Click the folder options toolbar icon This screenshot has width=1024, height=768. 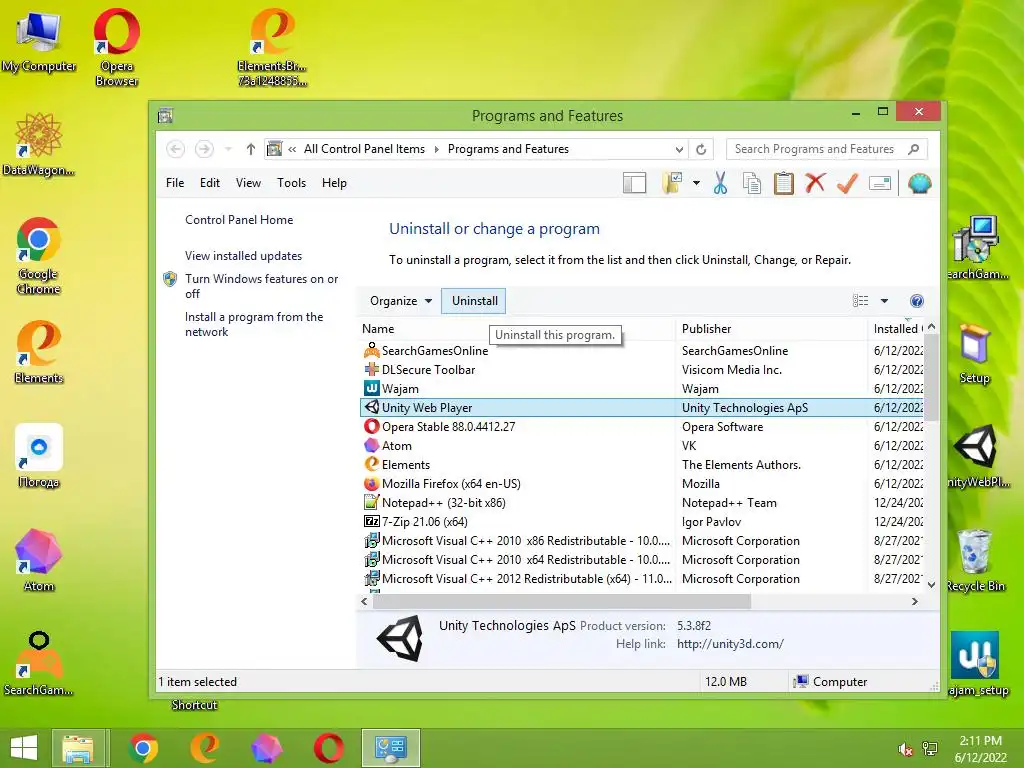pyautogui.click(x=672, y=184)
